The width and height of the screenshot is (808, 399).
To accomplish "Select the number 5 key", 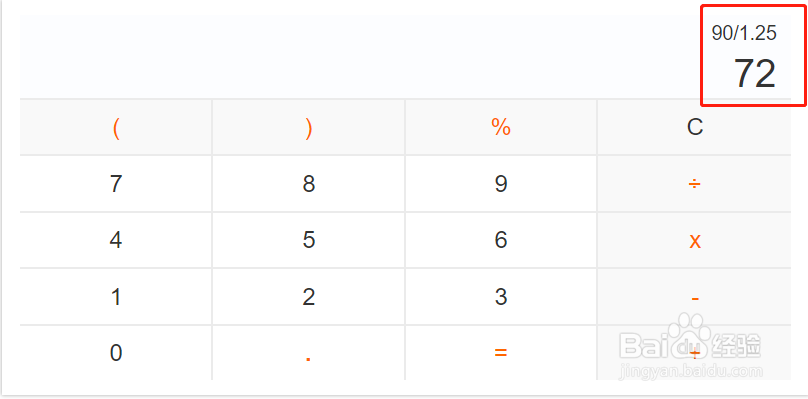I will click(x=309, y=240).
